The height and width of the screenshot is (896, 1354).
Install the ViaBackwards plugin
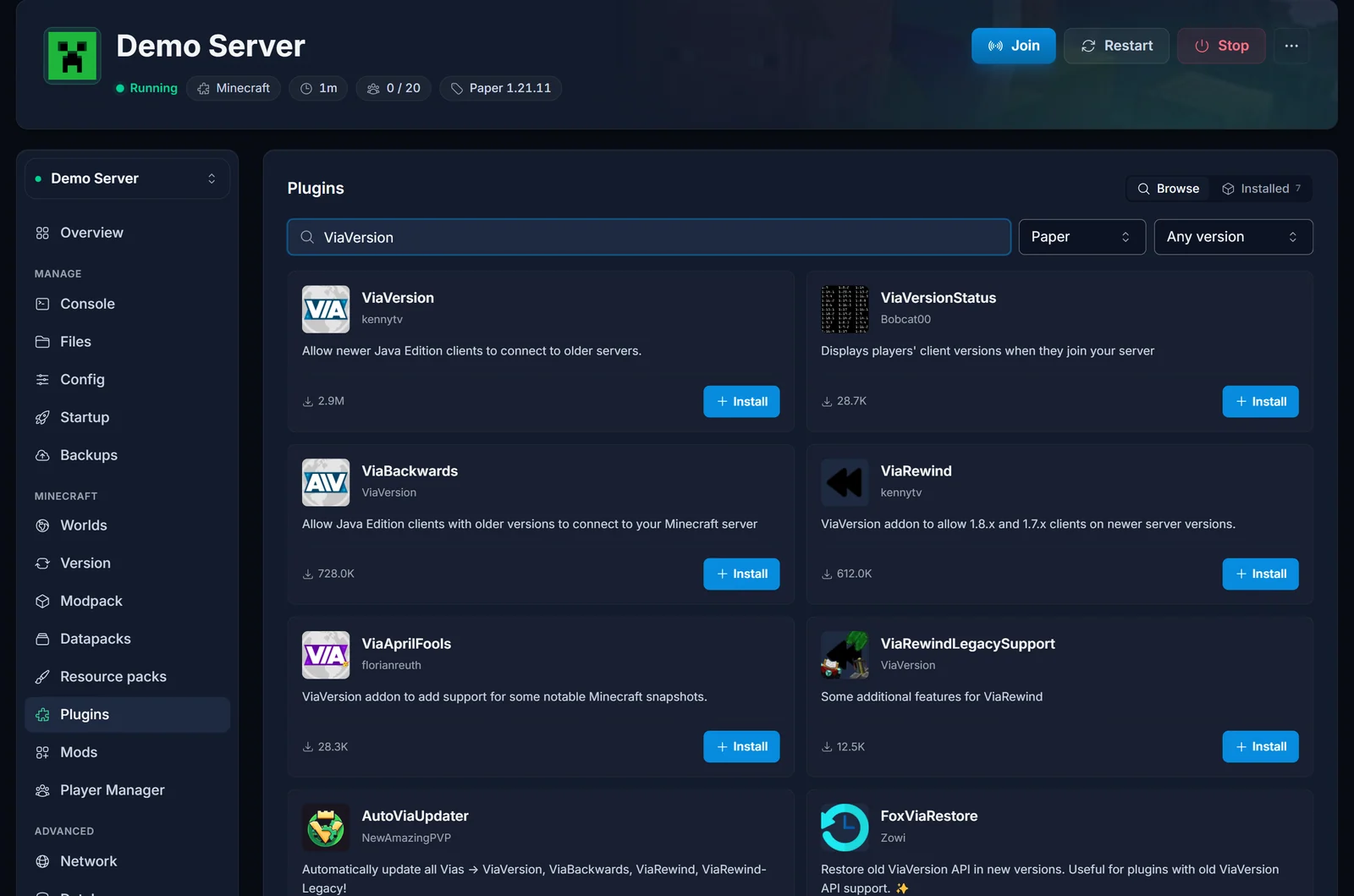point(741,574)
